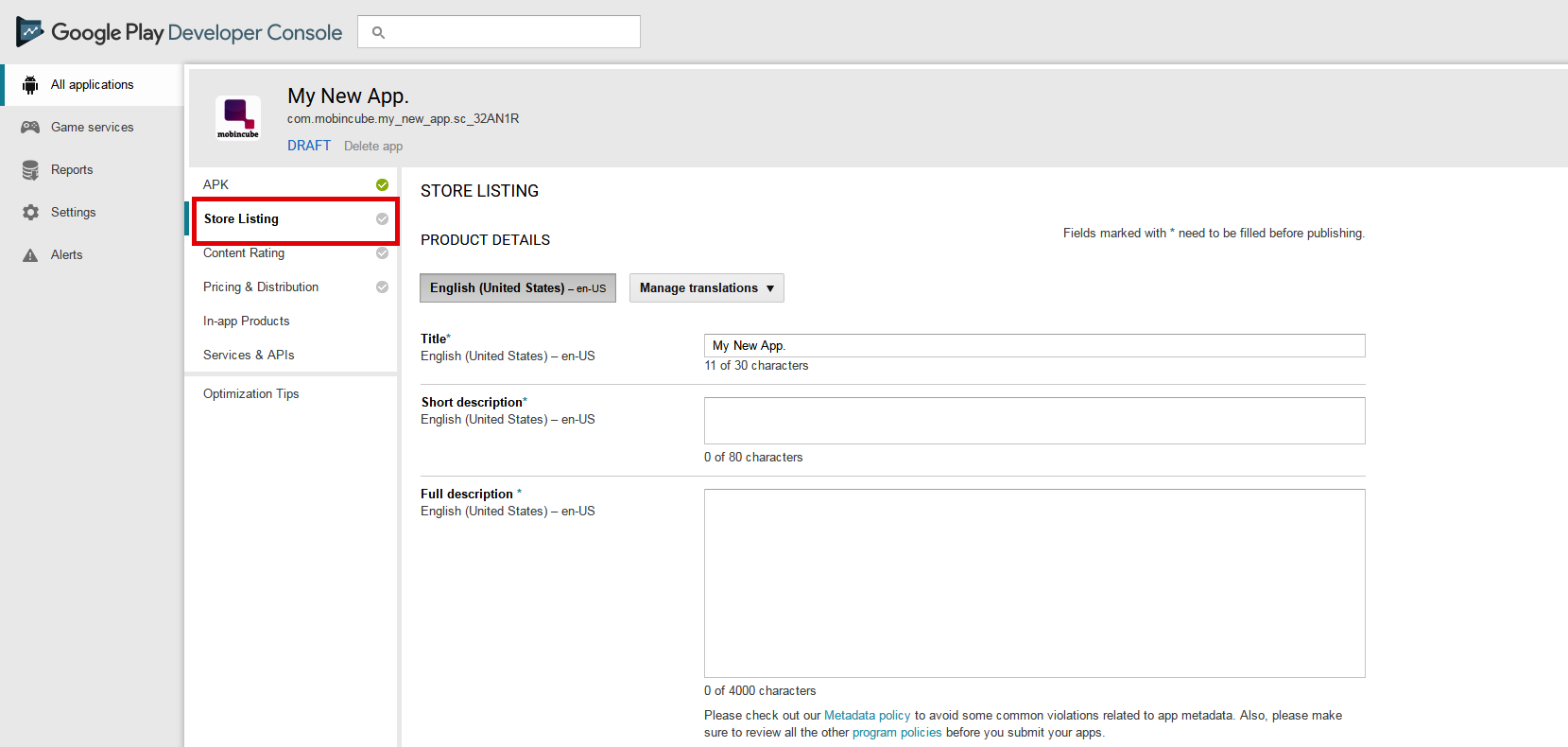Open the Metadata policy link
Screen dimensions: 1568x747
click(x=867, y=716)
